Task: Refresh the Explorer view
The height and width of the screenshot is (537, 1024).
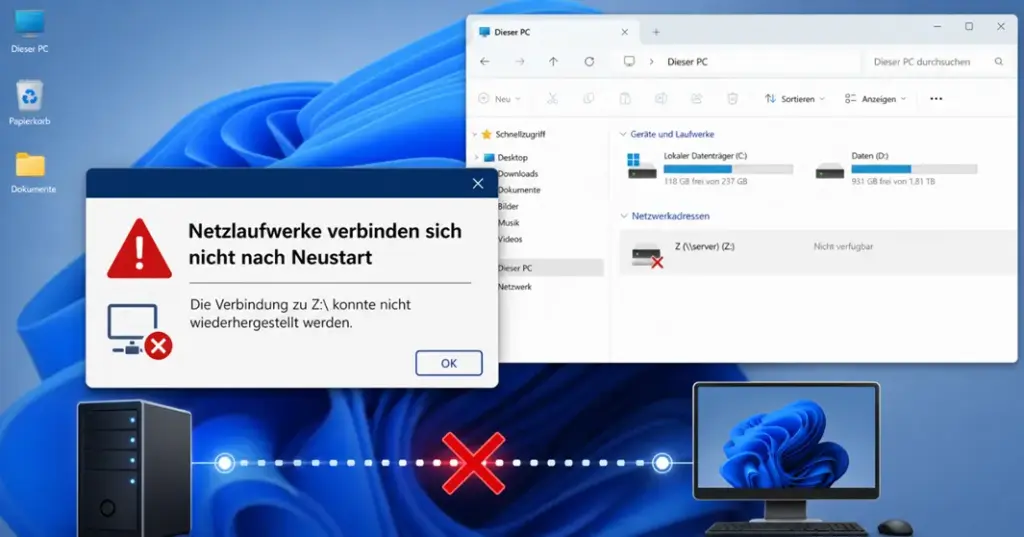Action: click(x=589, y=61)
